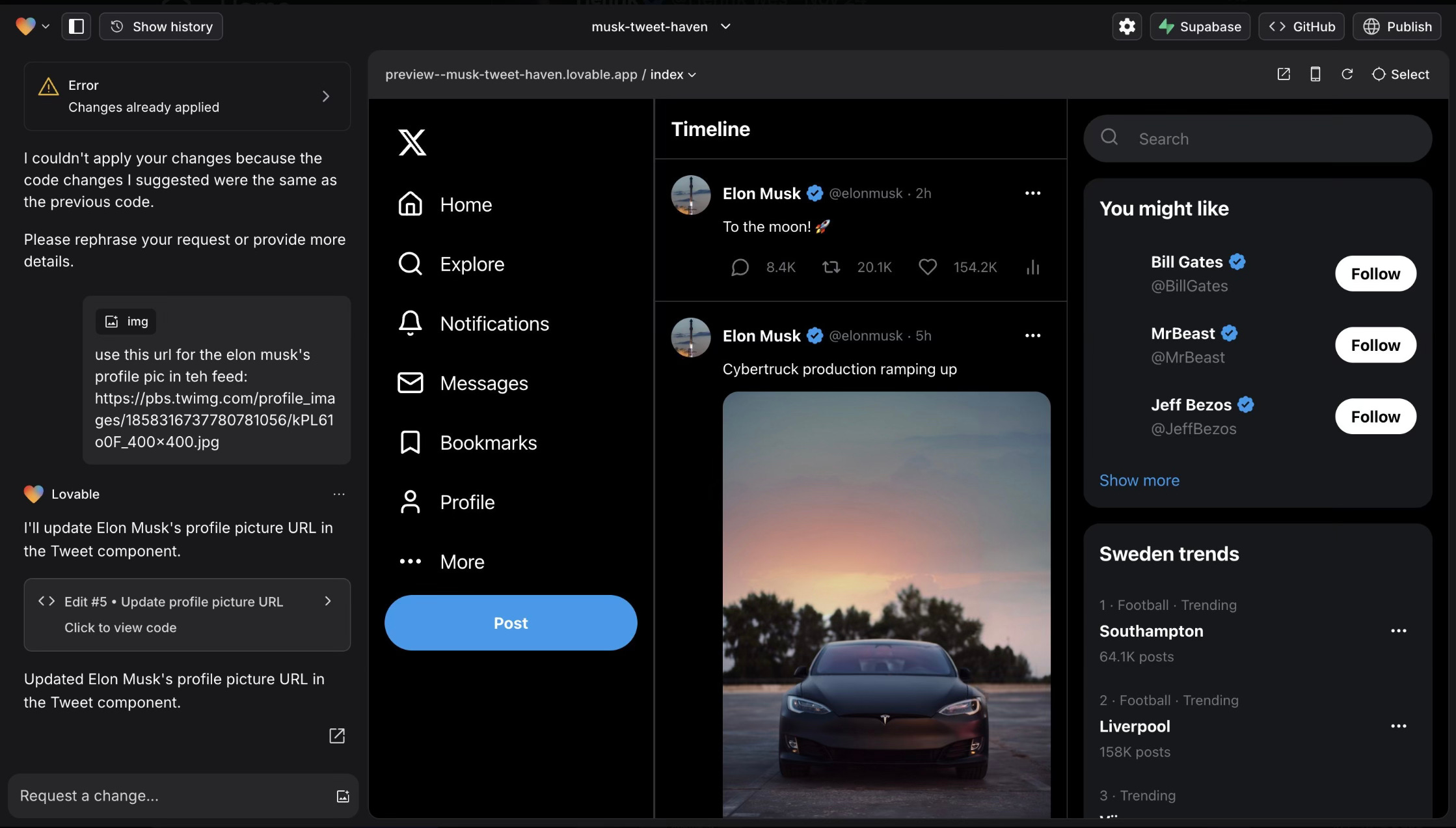Open options for Southampton trend
Image resolution: width=1456 pixels, height=828 pixels.
[1398, 631]
